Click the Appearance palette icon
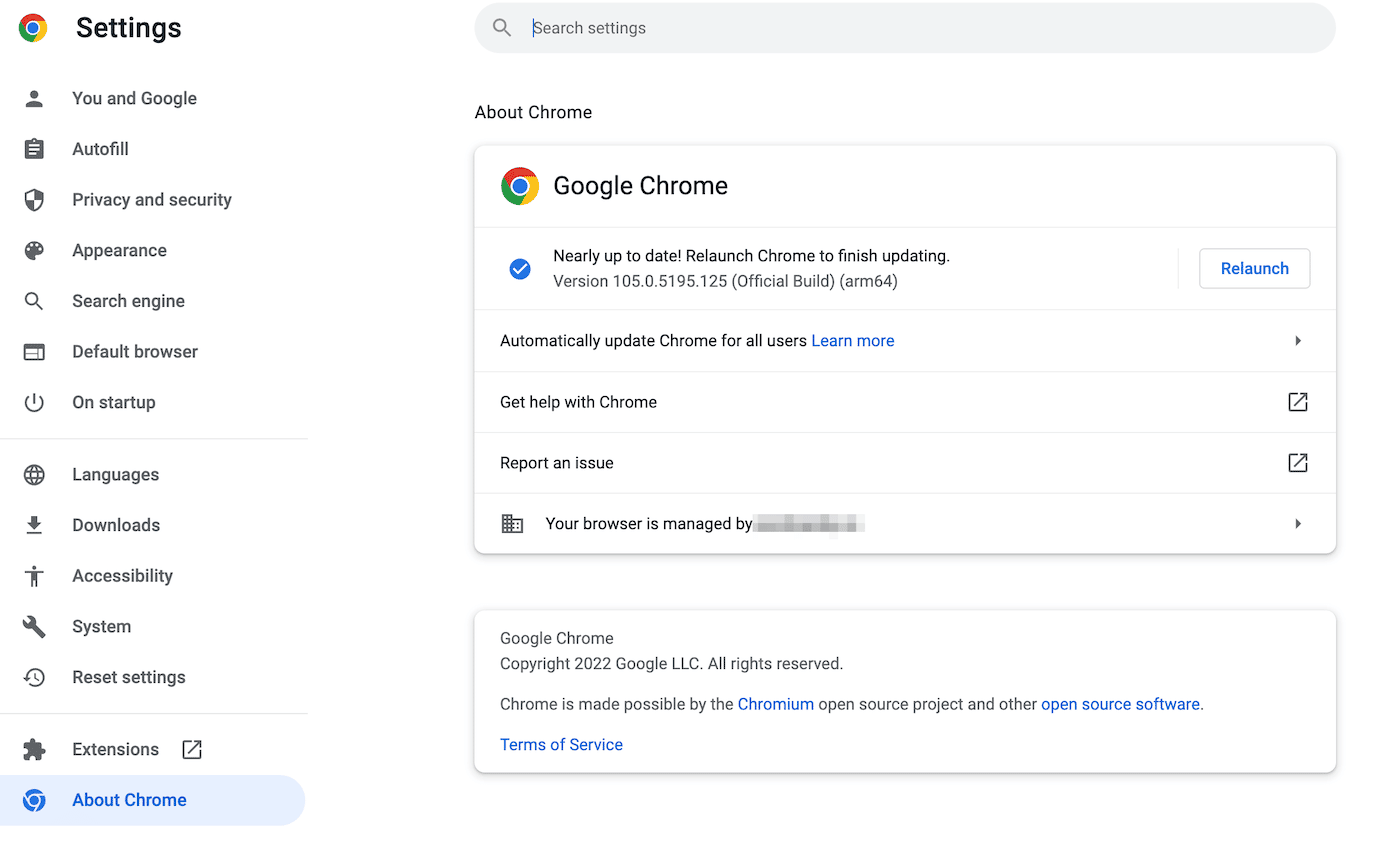 point(35,250)
